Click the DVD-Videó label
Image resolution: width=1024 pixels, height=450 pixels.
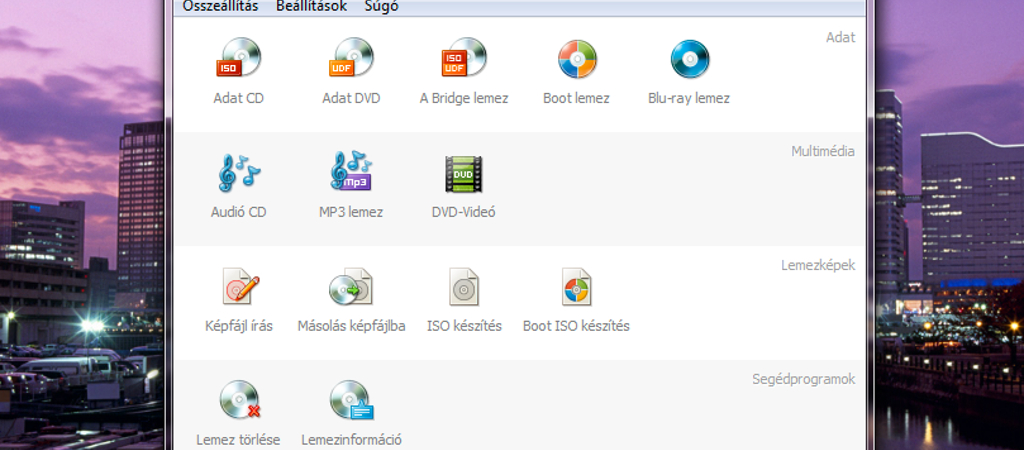click(464, 212)
